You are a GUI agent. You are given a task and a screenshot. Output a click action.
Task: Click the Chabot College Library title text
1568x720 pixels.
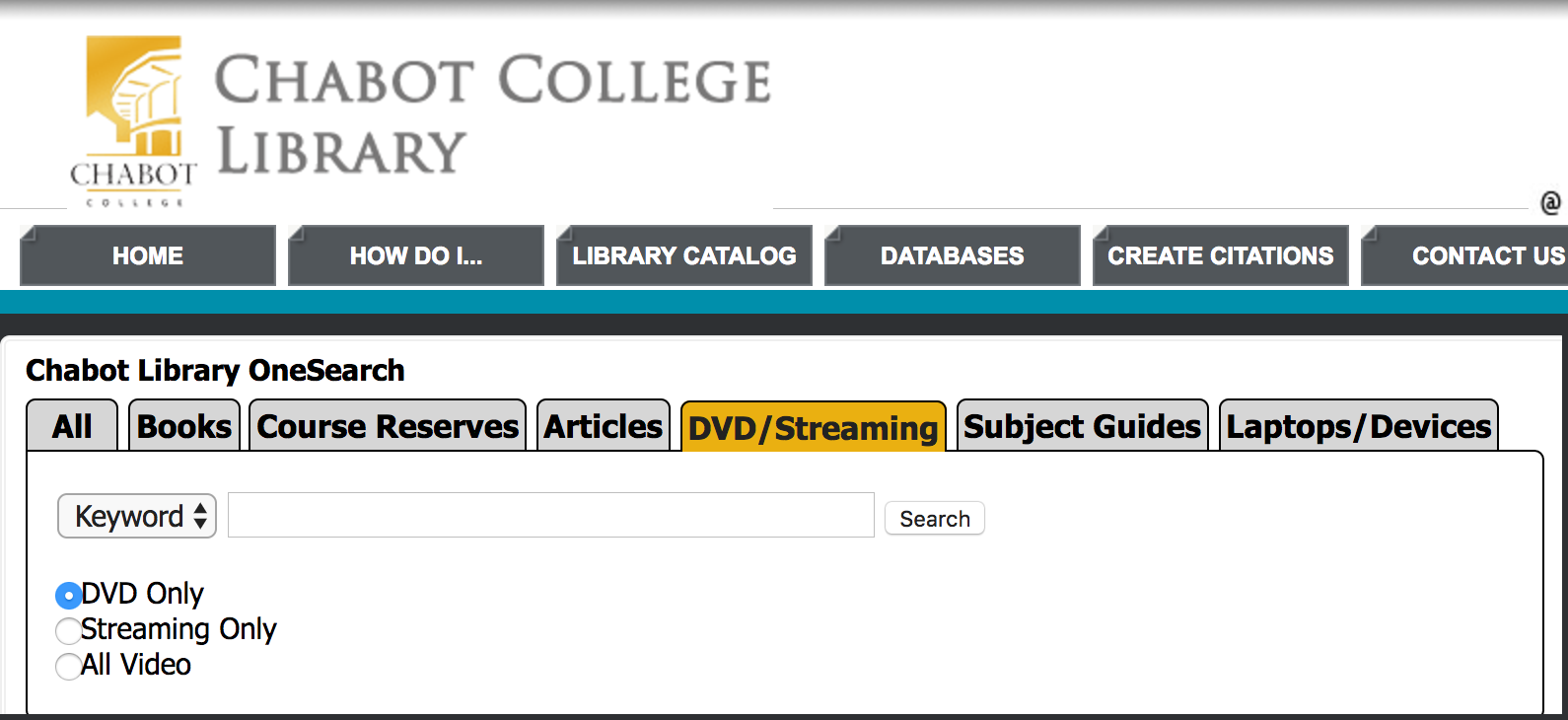pyautogui.click(x=493, y=114)
